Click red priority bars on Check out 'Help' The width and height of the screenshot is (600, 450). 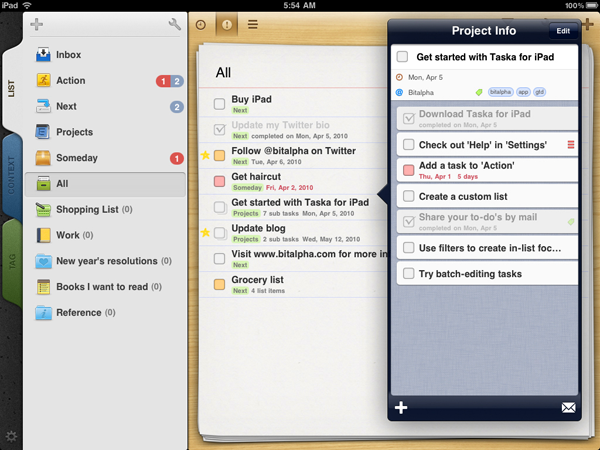click(571, 145)
